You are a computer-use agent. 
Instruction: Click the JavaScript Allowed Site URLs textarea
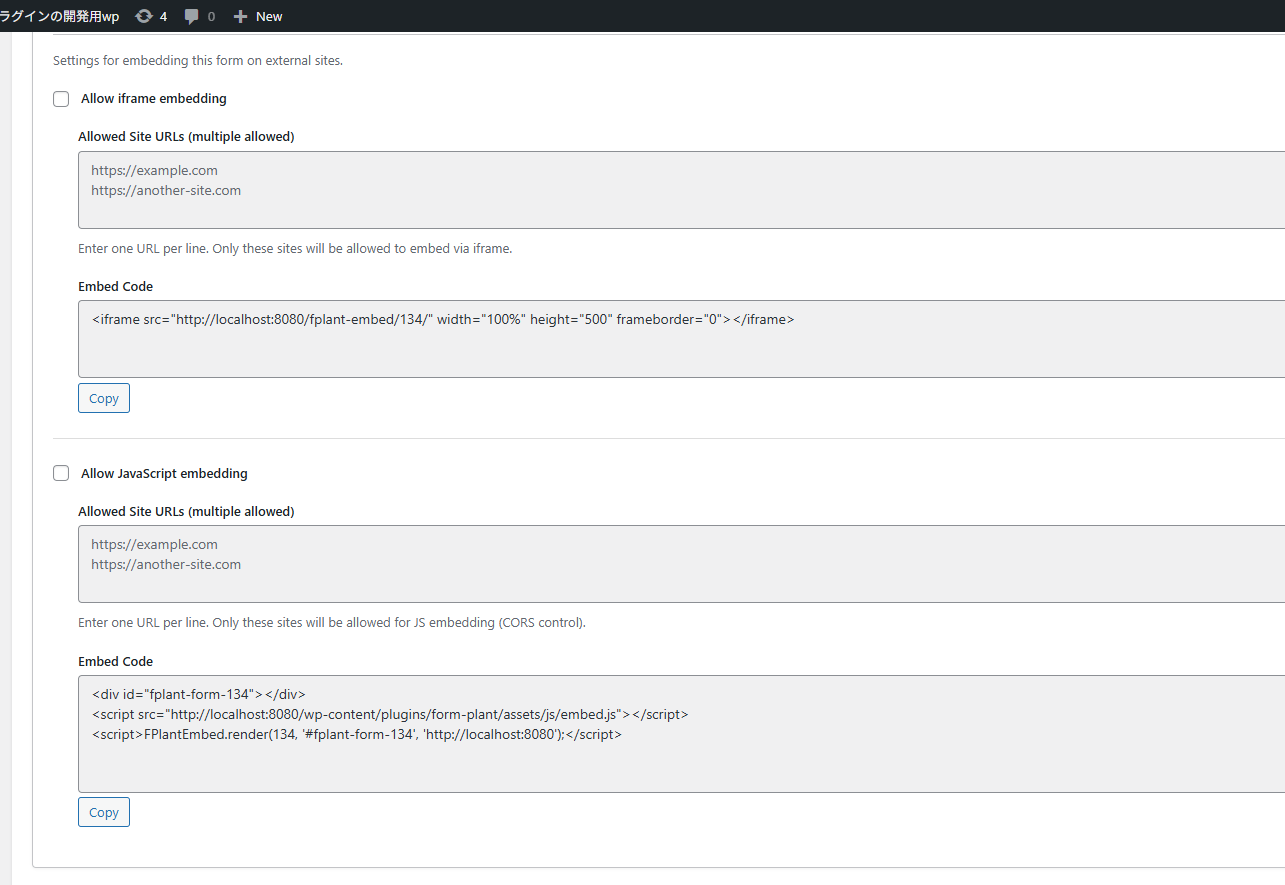click(400, 564)
